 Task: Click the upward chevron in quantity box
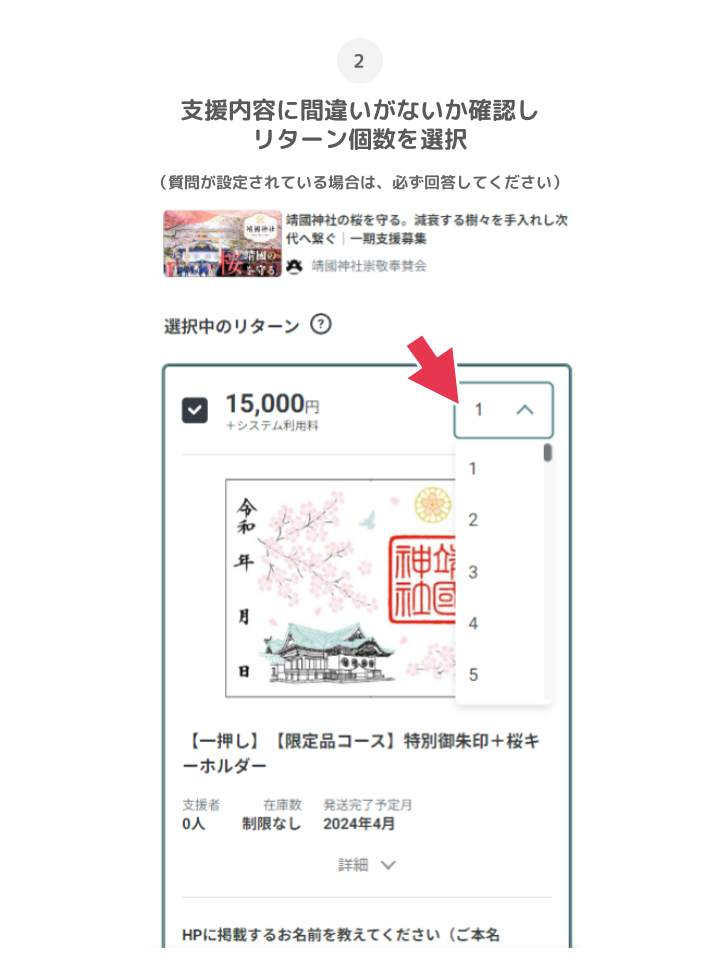[x=525, y=410]
